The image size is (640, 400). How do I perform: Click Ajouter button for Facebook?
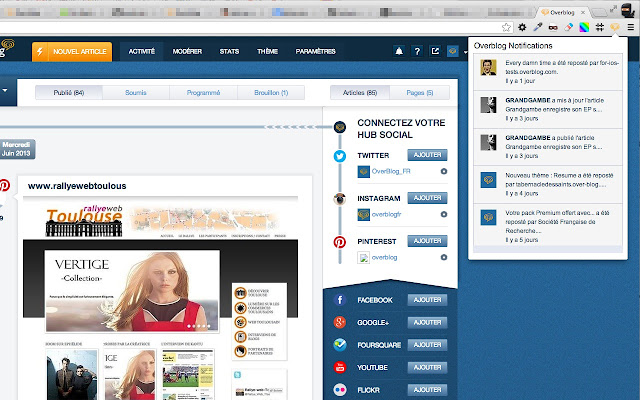tap(427, 300)
